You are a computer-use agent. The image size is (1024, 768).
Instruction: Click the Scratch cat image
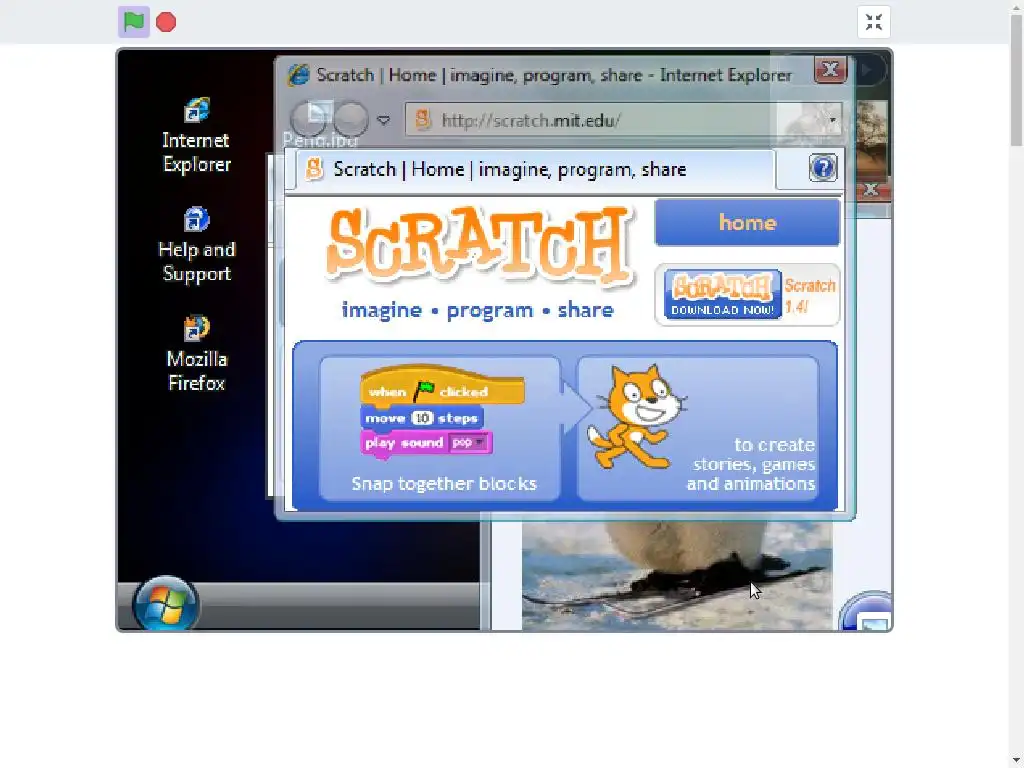(x=635, y=418)
